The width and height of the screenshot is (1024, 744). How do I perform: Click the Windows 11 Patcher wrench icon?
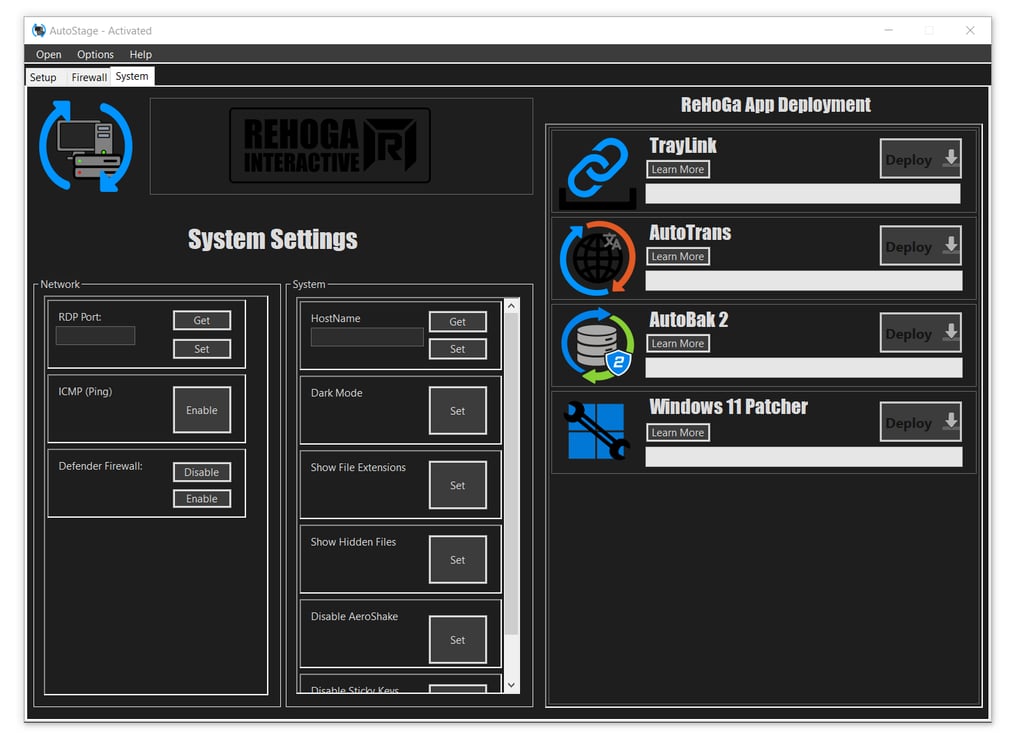598,430
